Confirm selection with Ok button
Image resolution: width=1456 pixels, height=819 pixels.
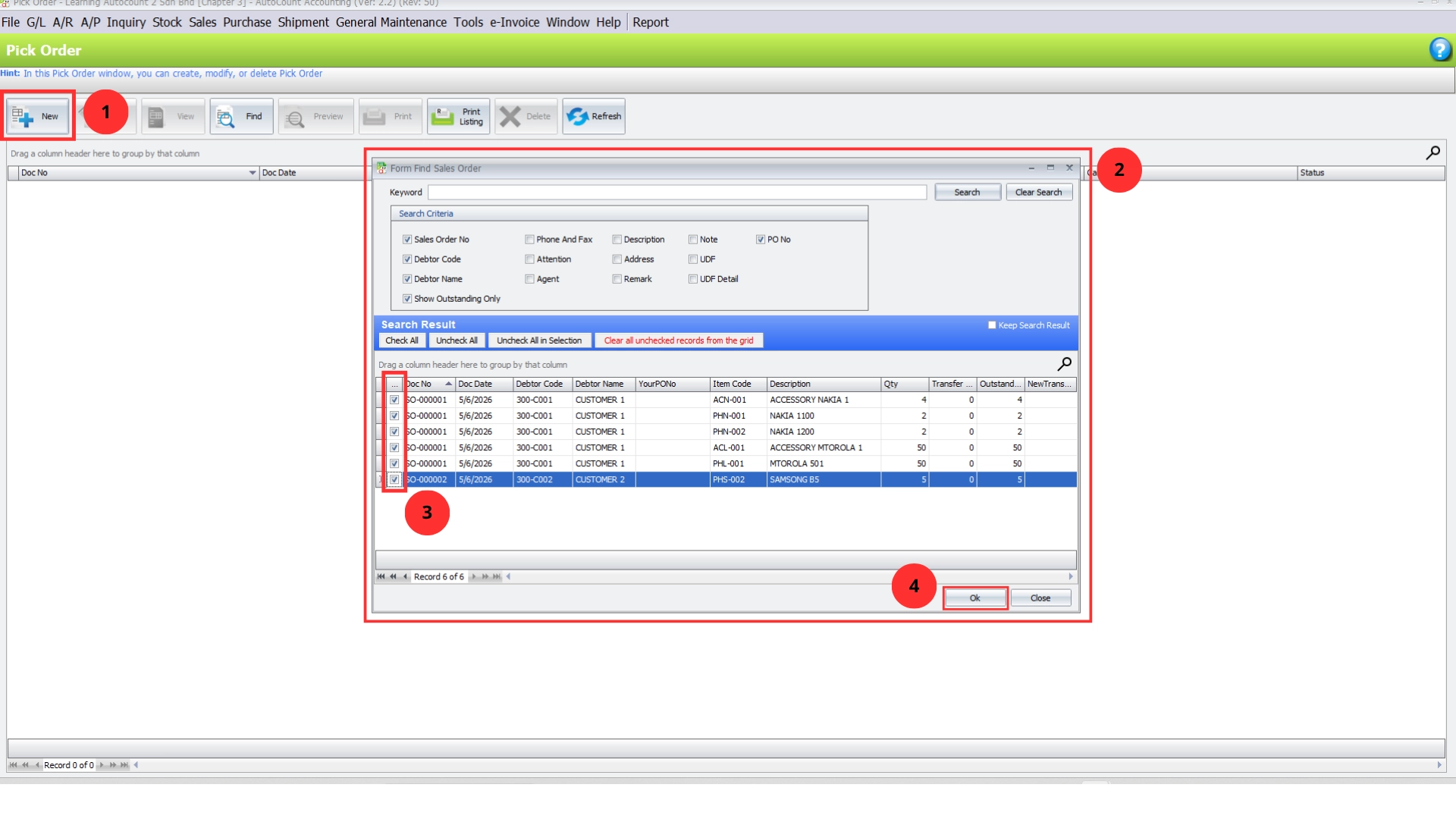pos(975,598)
